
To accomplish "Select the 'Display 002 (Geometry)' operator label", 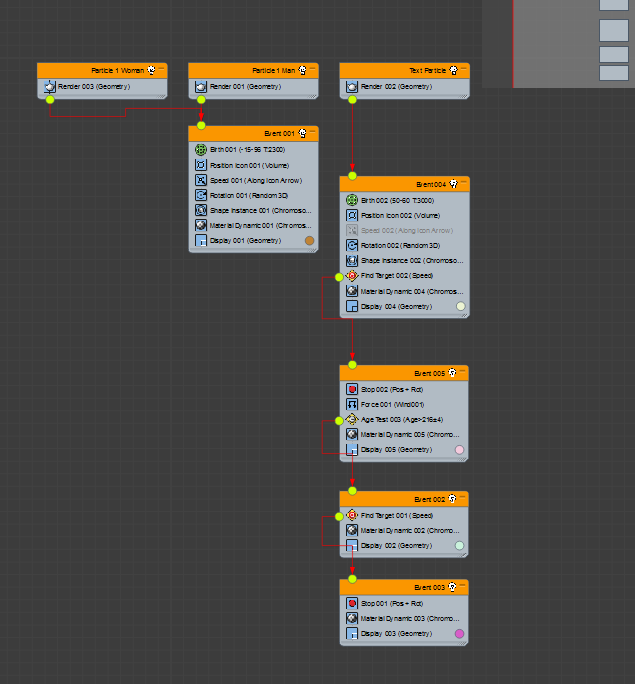I will pyautogui.click(x=396, y=546).
